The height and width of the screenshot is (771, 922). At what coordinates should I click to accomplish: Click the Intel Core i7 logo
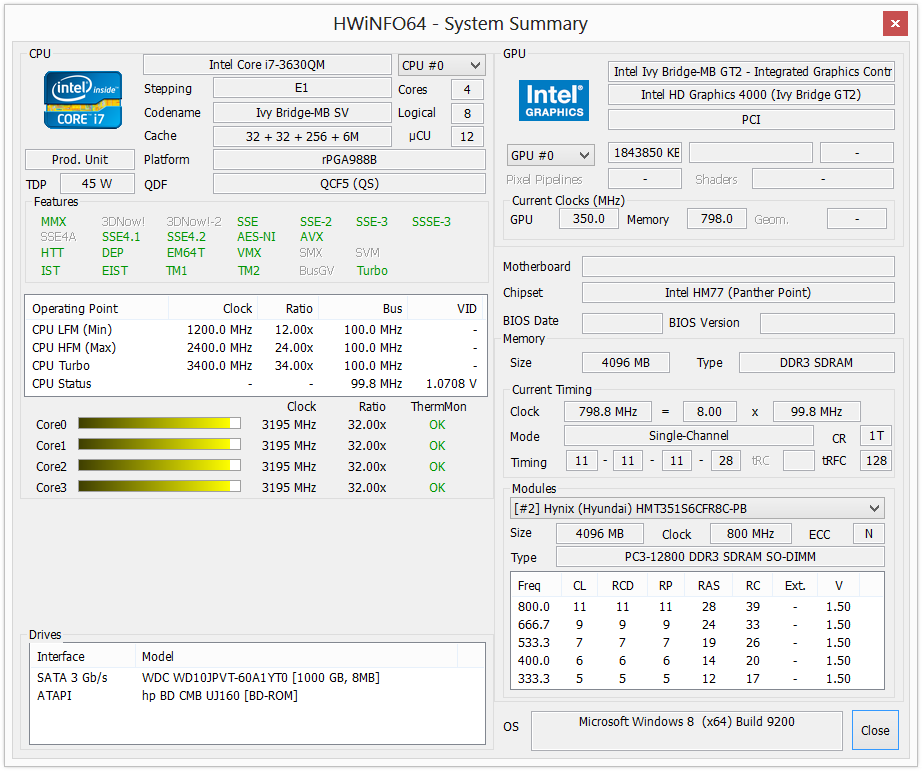point(83,100)
